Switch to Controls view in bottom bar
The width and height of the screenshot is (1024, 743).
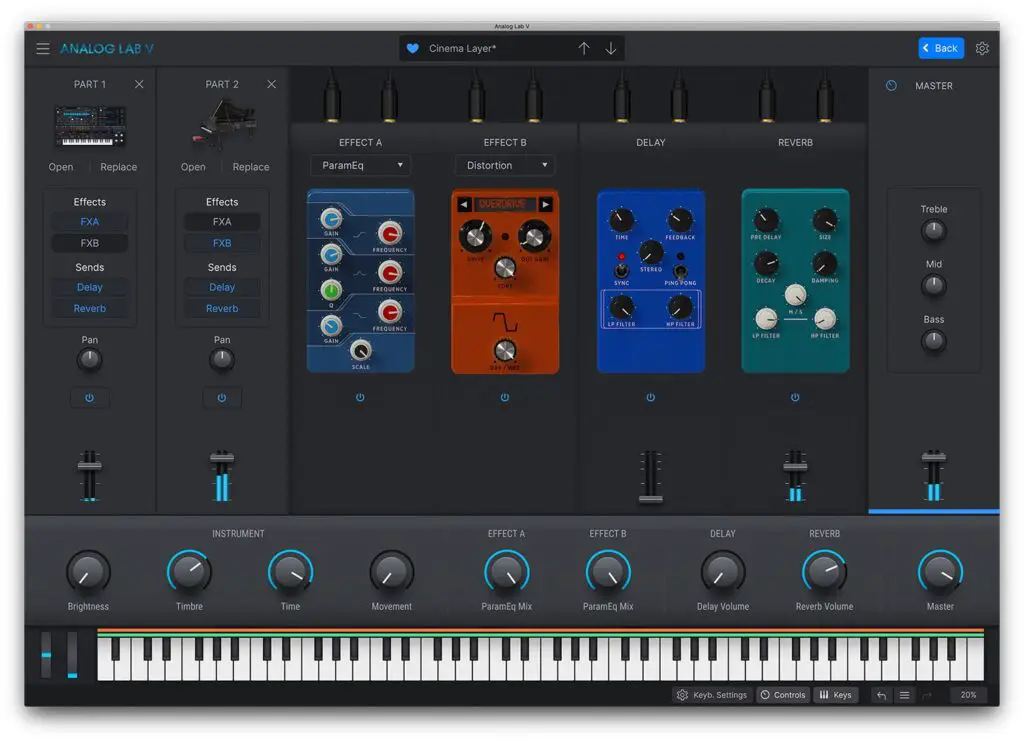pos(783,695)
